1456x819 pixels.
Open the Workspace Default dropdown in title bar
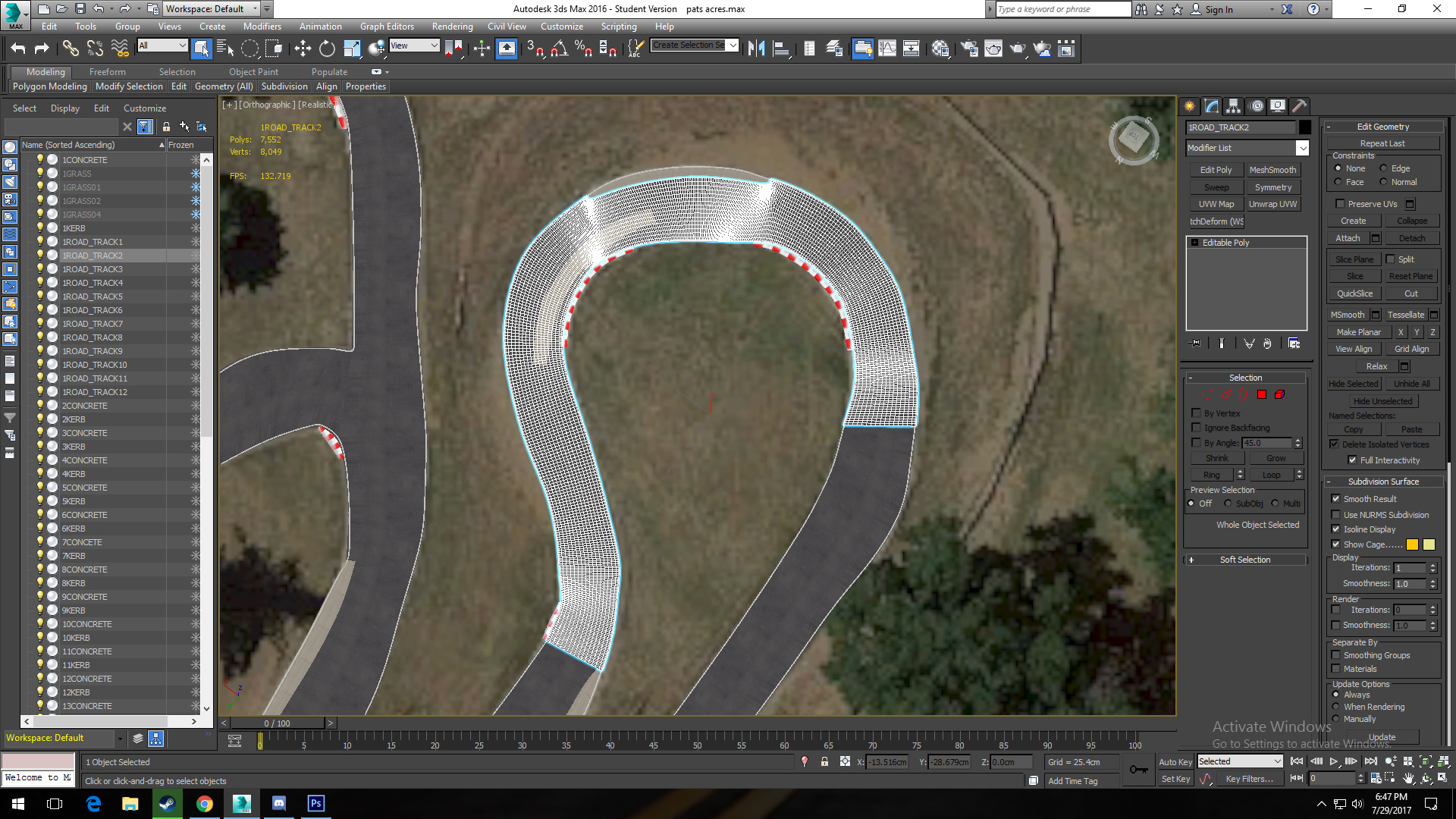point(255,9)
